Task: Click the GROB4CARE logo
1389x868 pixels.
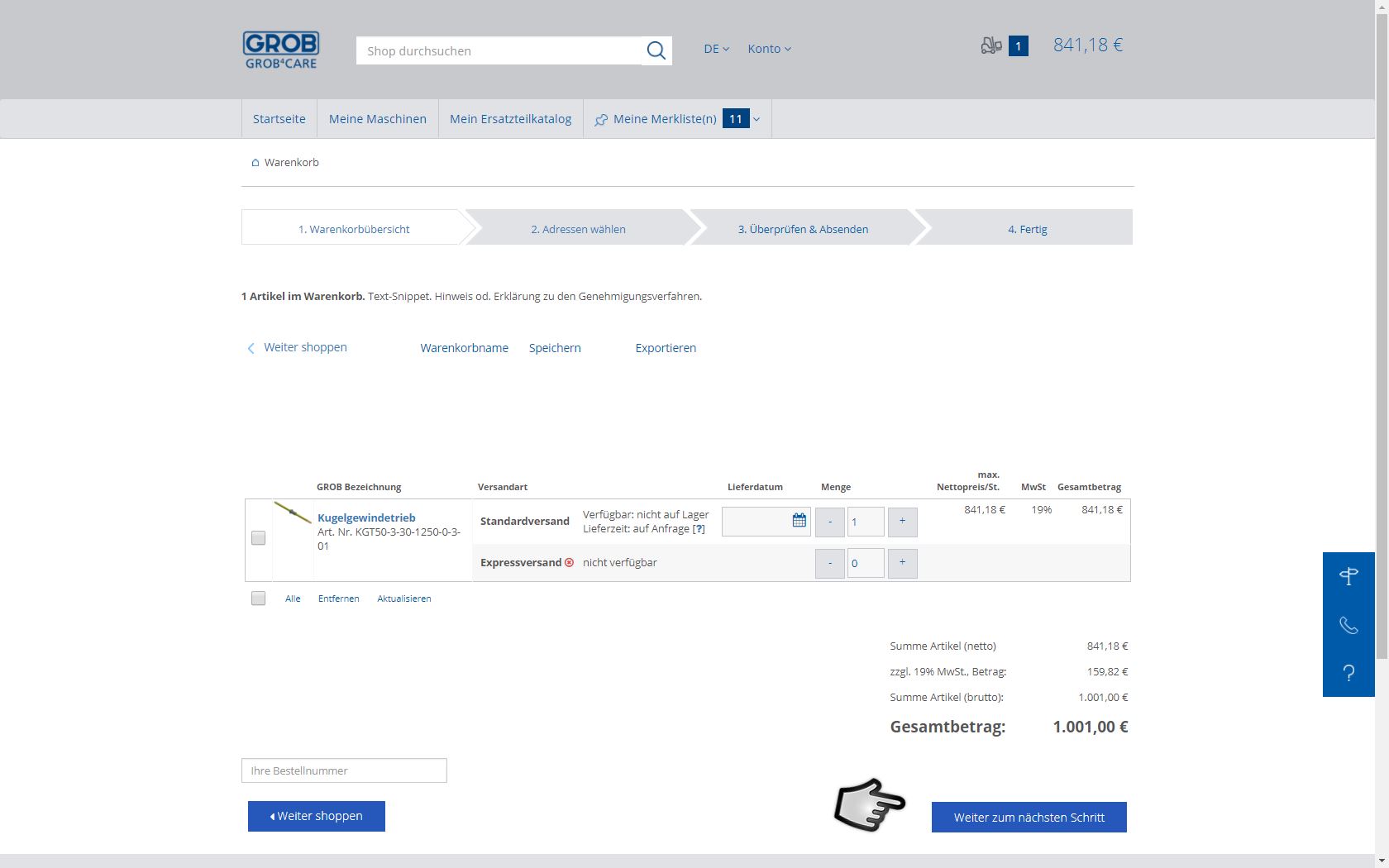Action: pyautogui.click(x=281, y=50)
